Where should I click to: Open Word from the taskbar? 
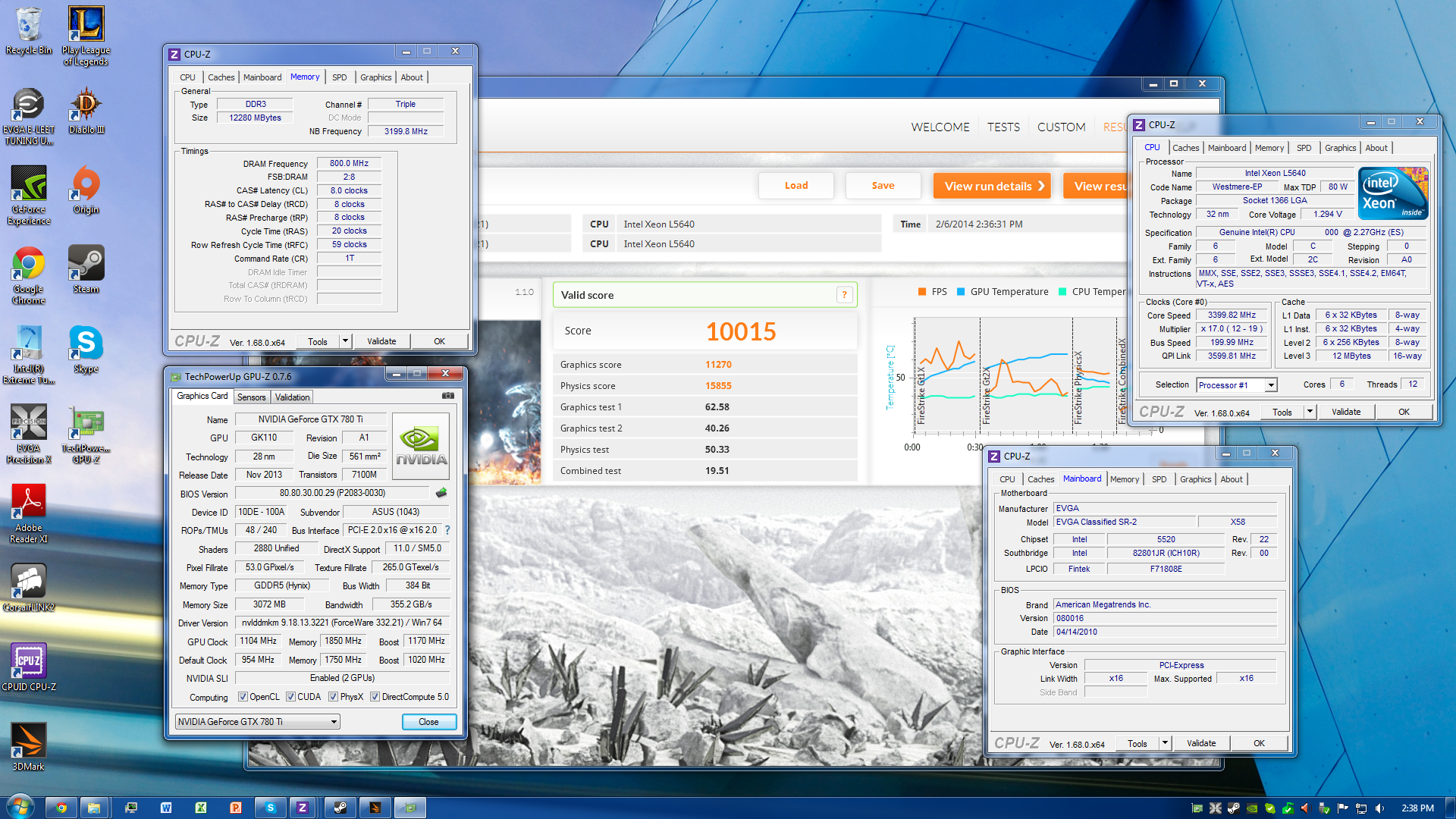[166, 808]
